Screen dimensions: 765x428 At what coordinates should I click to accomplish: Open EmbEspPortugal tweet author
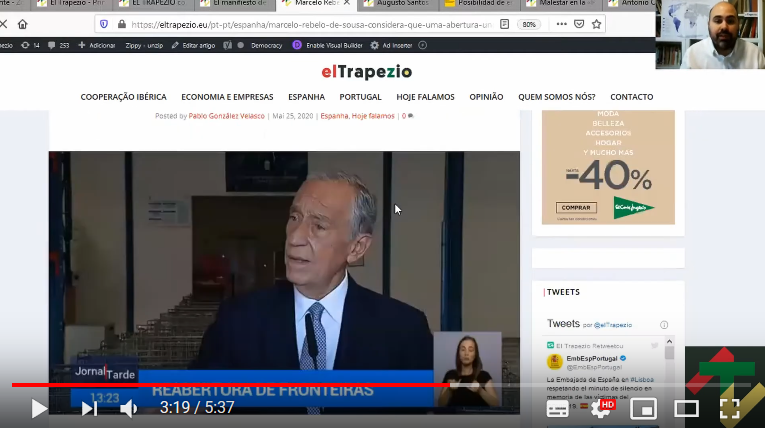tap(592, 359)
